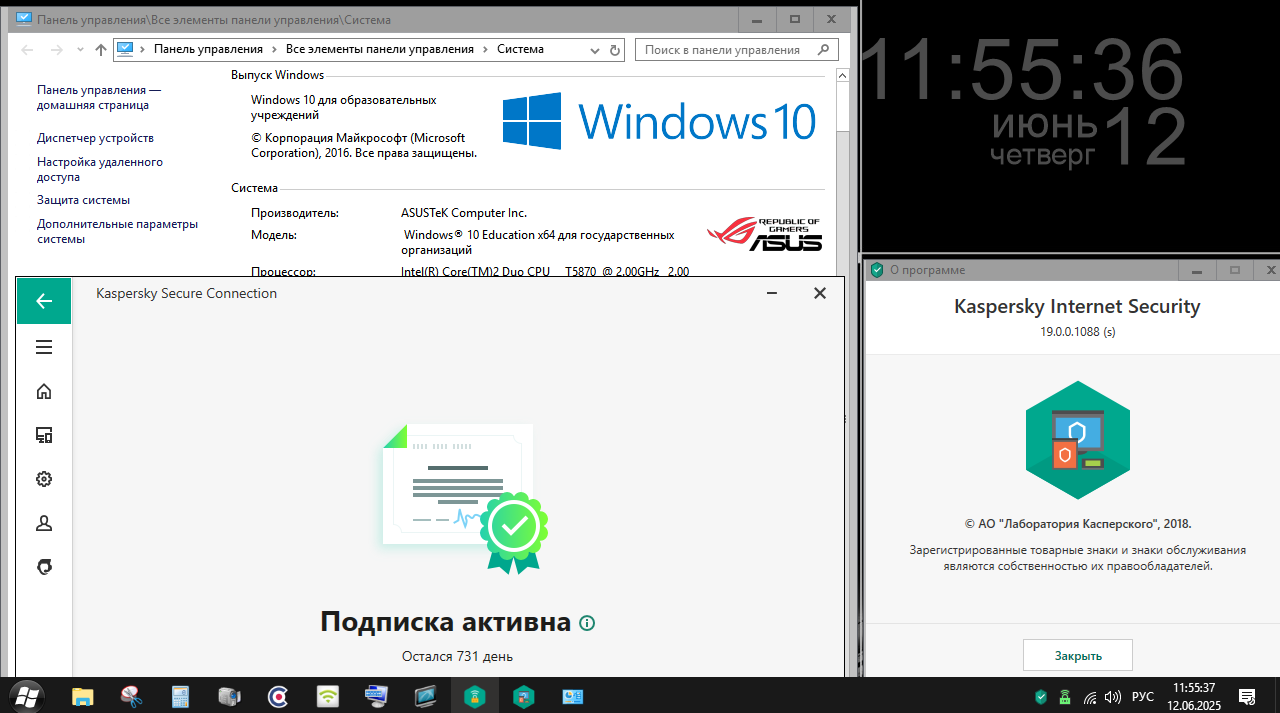This screenshot has width=1280, height=713.
Task: Open Настройка удаленного доступа link
Action: coord(100,169)
